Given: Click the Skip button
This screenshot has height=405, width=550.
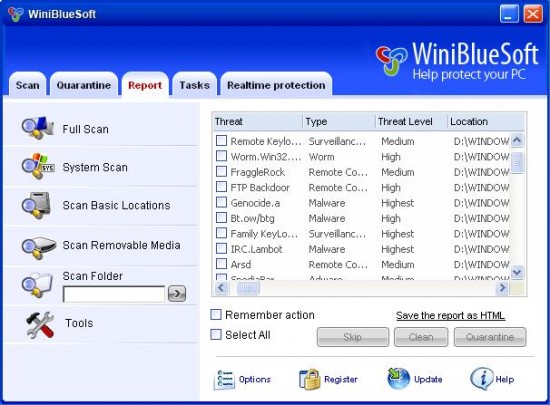Looking at the screenshot, I should (x=353, y=337).
